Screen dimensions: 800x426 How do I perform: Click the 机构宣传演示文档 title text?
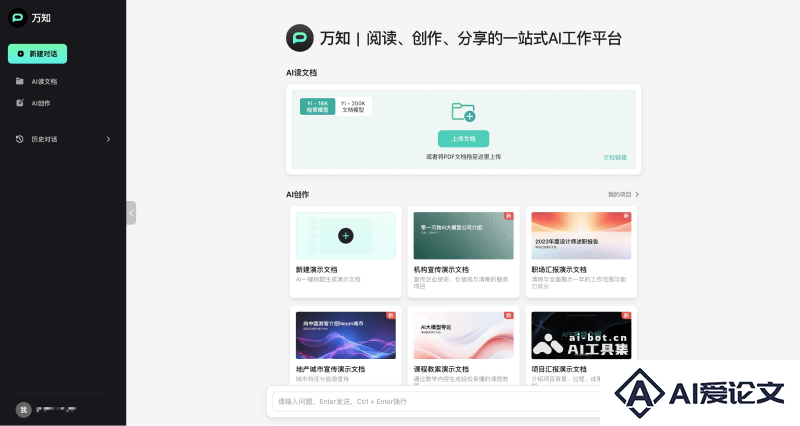tap(441, 269)
